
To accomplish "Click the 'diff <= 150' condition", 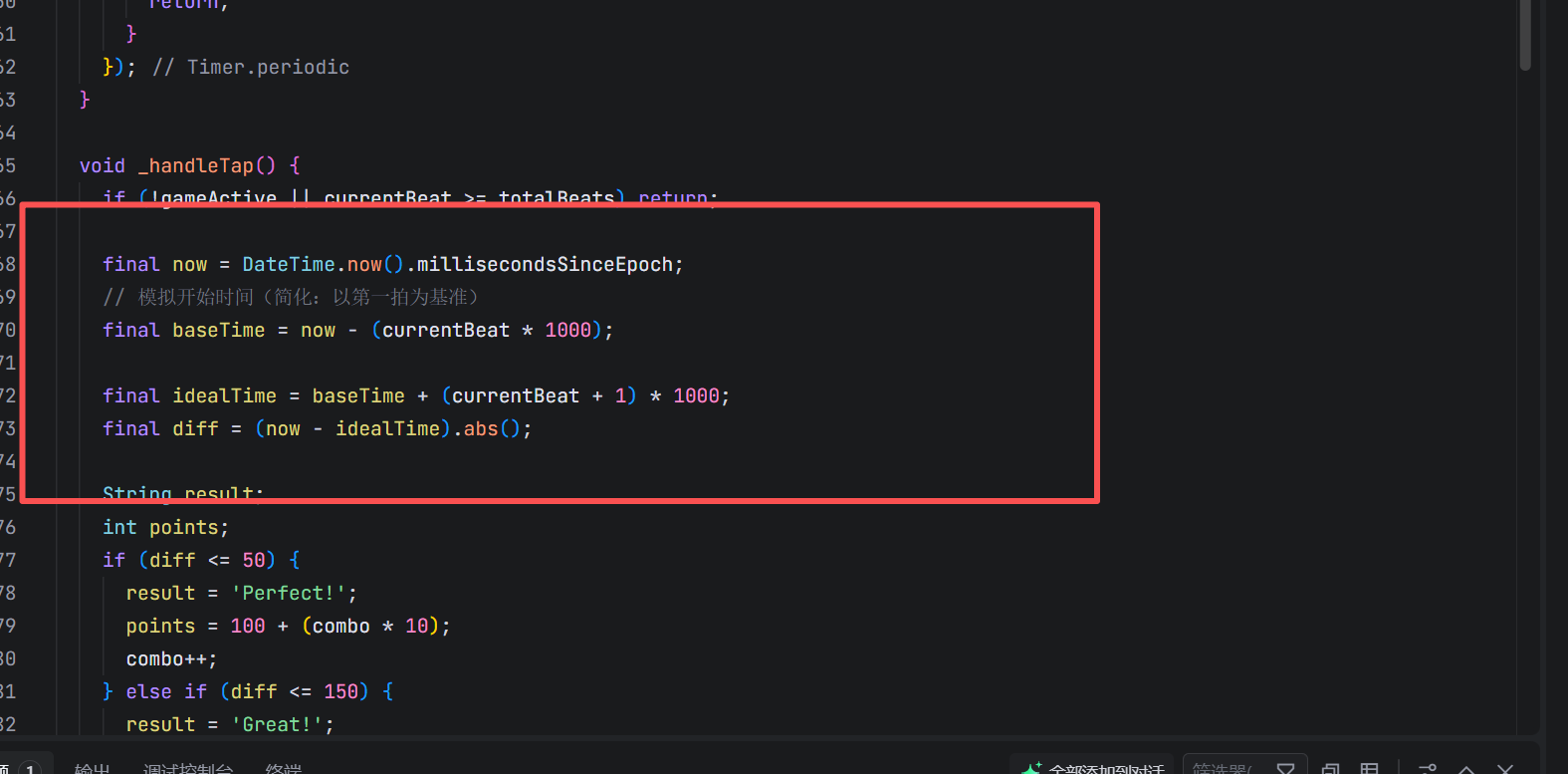I will pos(295,691).
